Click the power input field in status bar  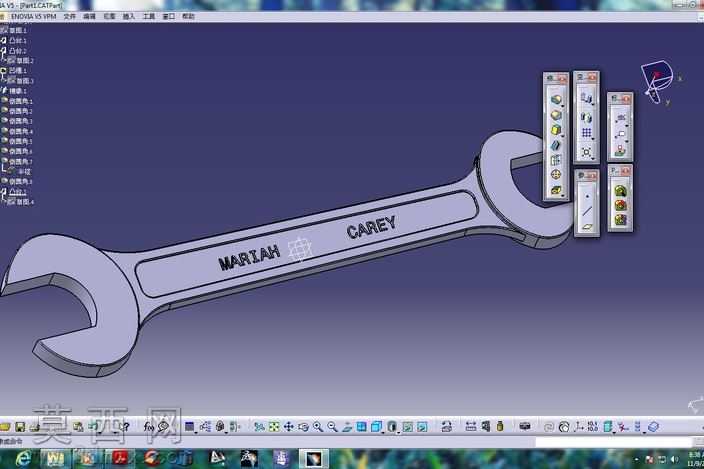(614, 443)
